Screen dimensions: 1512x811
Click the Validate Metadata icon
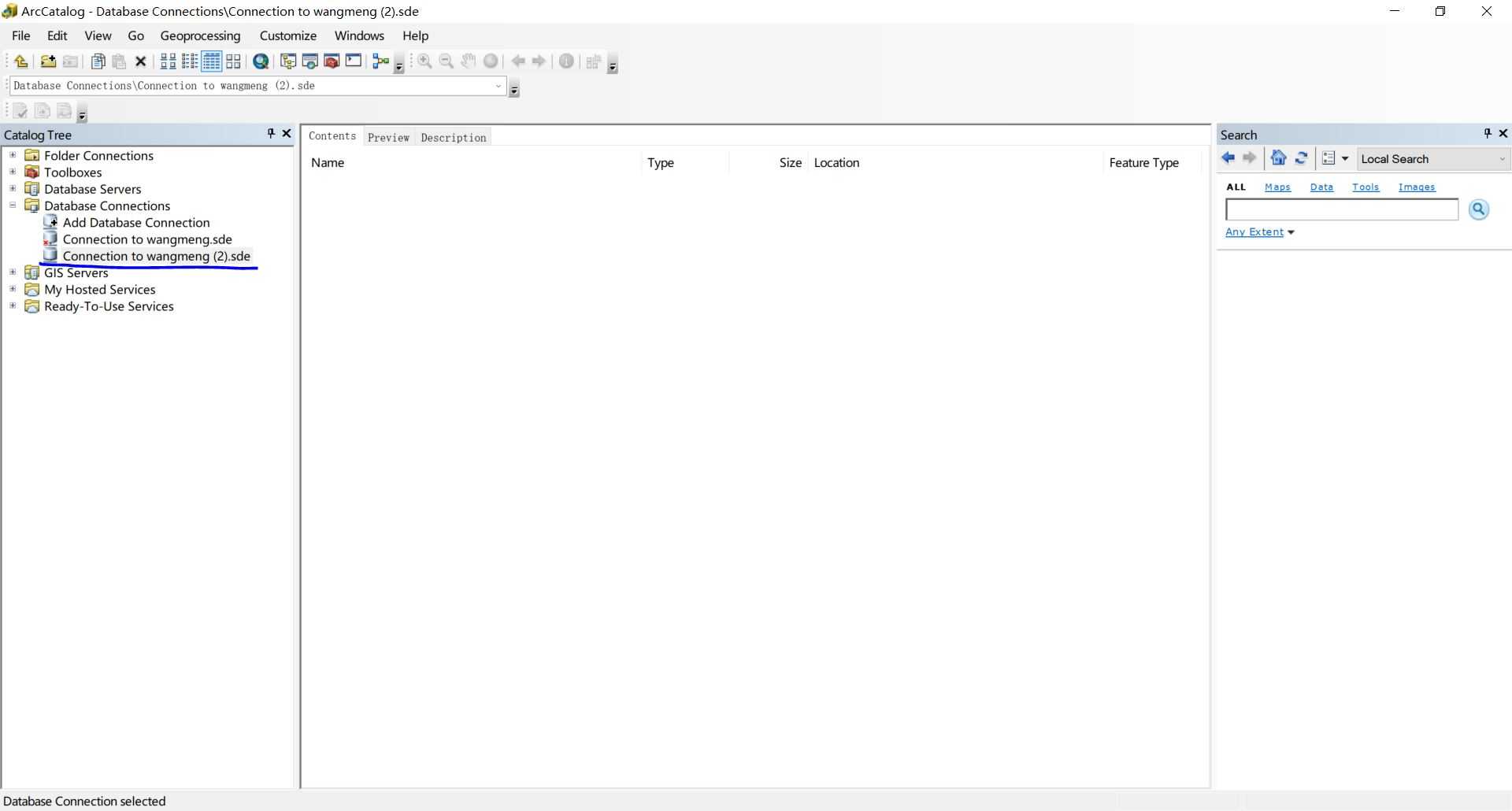tap(20, 111)
